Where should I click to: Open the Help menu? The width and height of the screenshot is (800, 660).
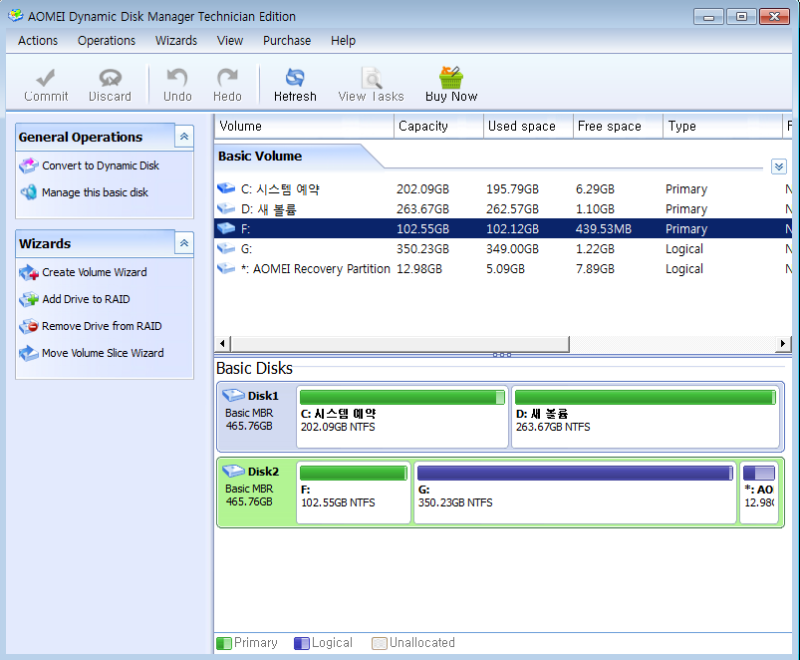pyautogui.click(x=343, y=41)
